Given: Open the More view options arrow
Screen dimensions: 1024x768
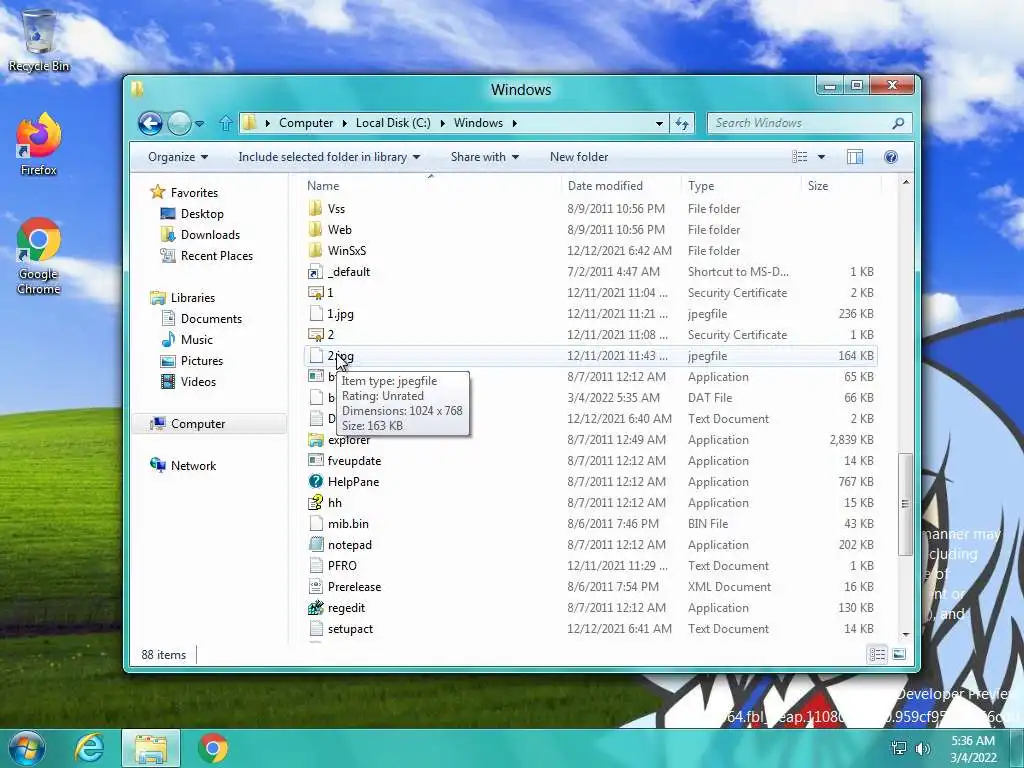Looking at the screenshot, I should point(822,157).
